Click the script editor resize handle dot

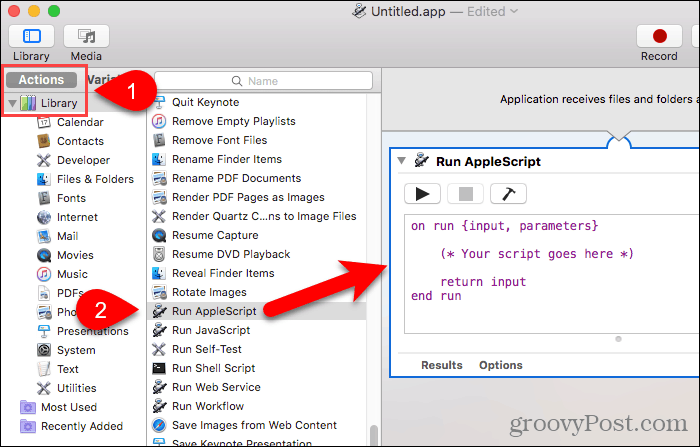pos(618,339)
